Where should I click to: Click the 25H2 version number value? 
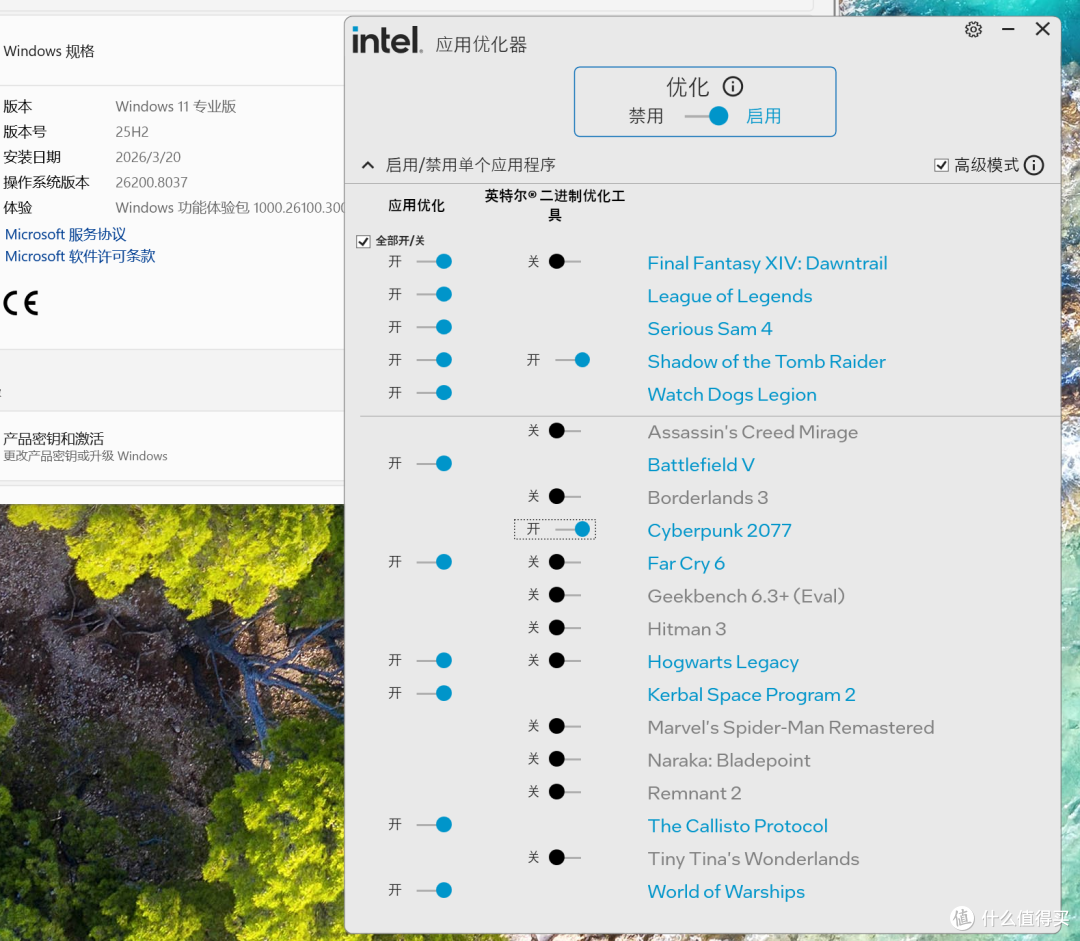tap(132, 132)
